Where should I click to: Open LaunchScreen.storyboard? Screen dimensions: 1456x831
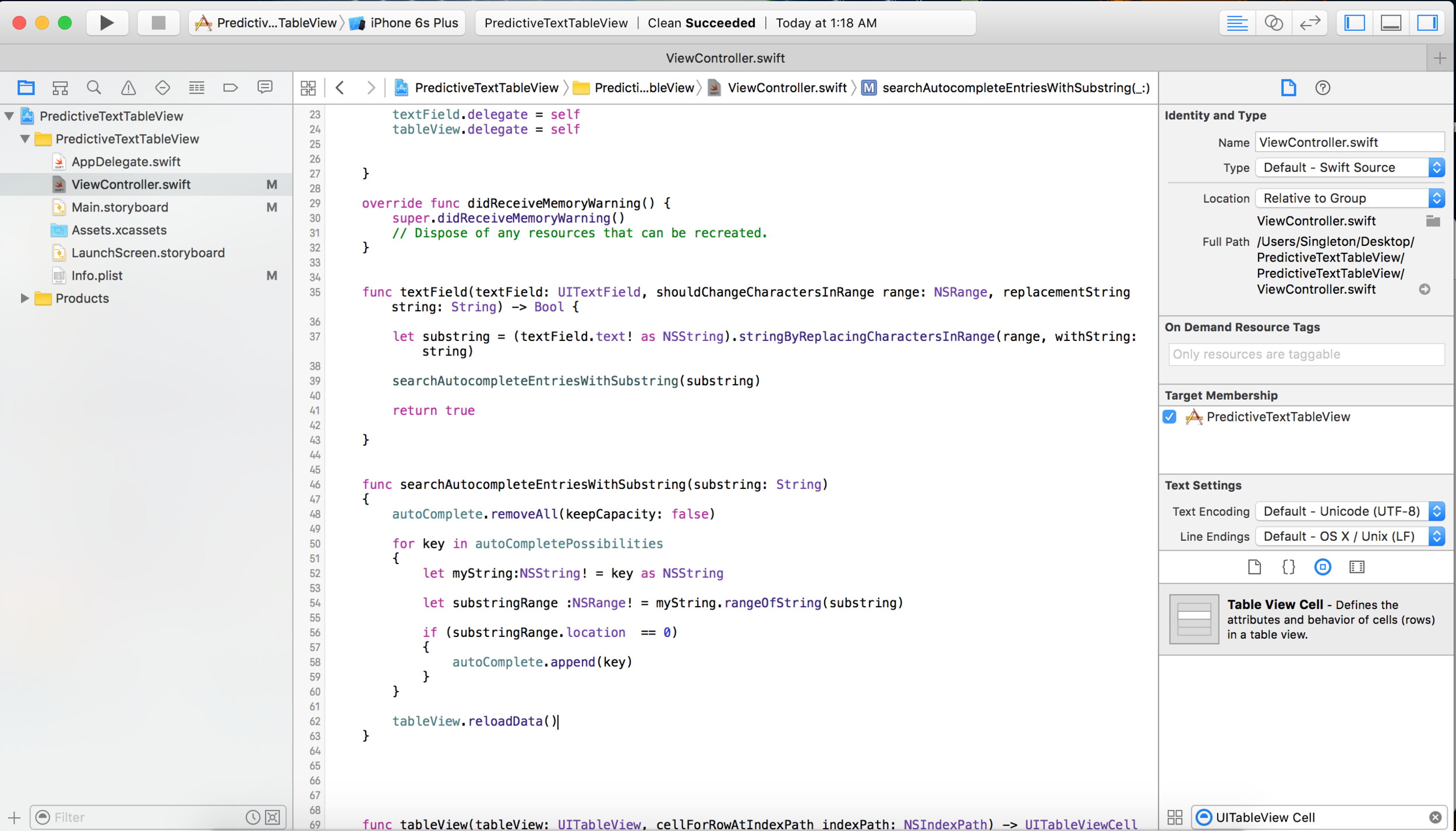[148, 252]
